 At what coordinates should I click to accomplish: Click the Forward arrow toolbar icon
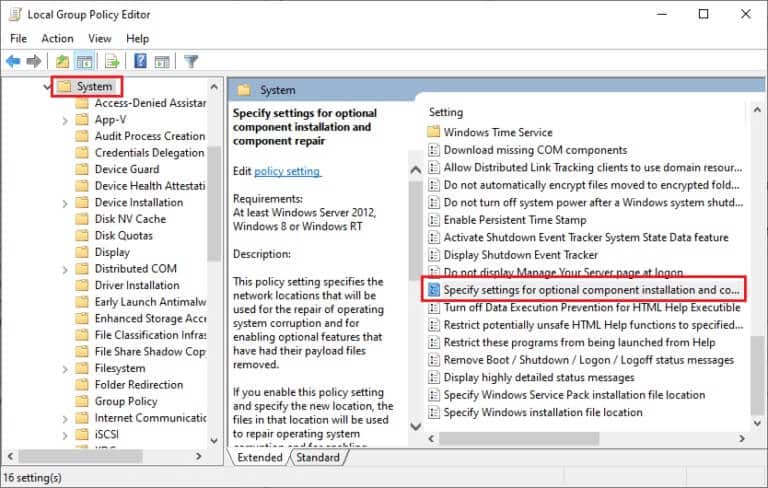point(34,61)
